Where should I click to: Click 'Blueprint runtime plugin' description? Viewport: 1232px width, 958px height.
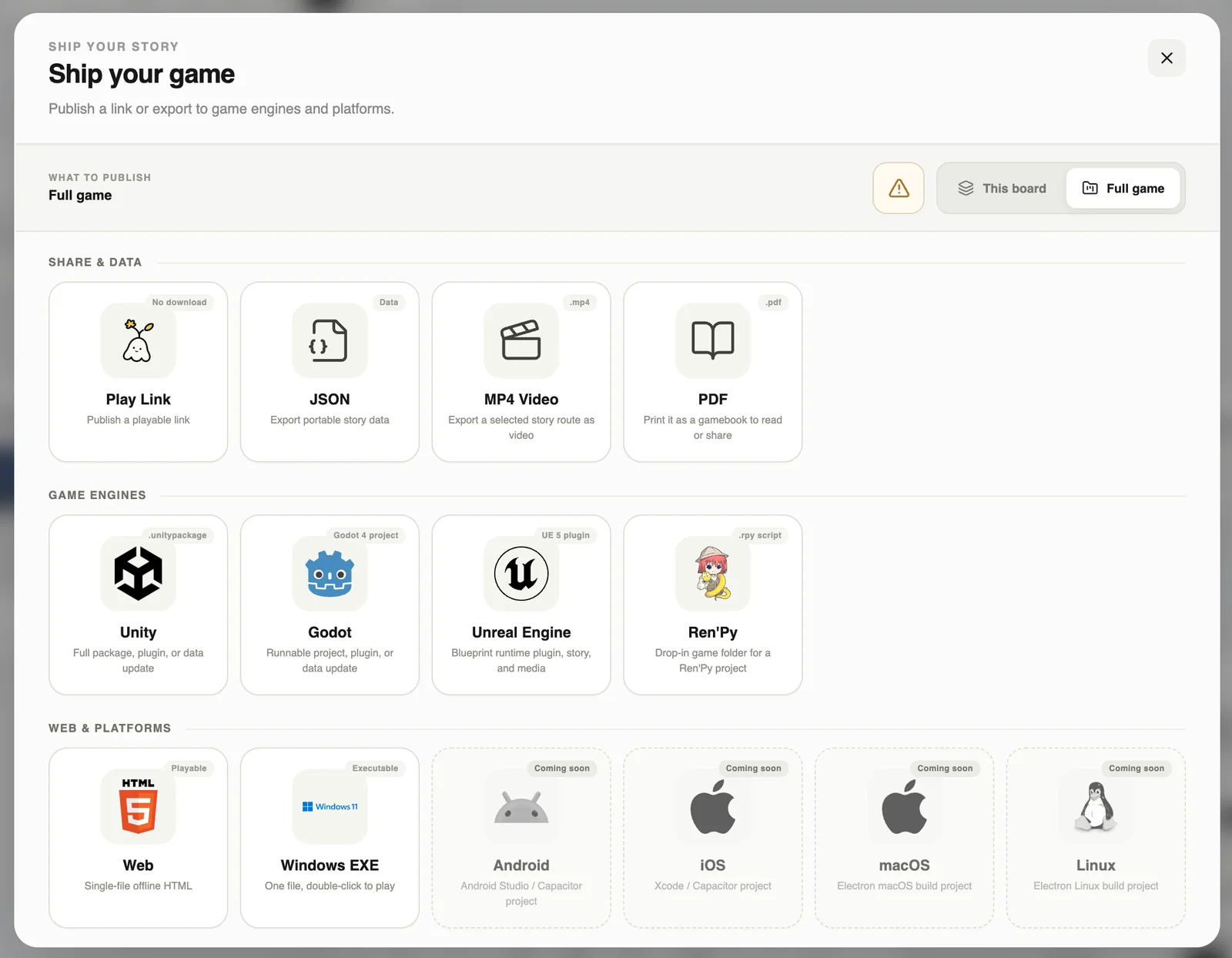pyautogui.click(x=521, y=660)
